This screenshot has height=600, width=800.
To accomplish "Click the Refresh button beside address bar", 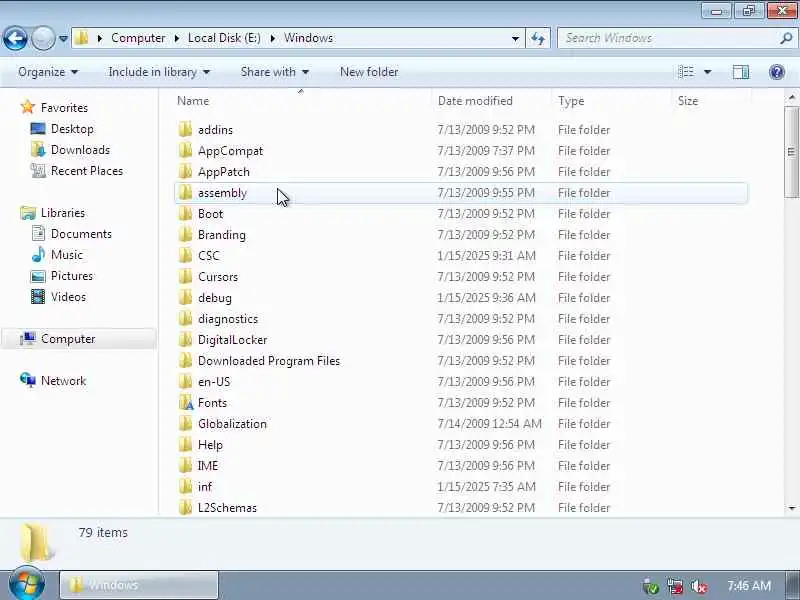I will [x=538, y=38].
